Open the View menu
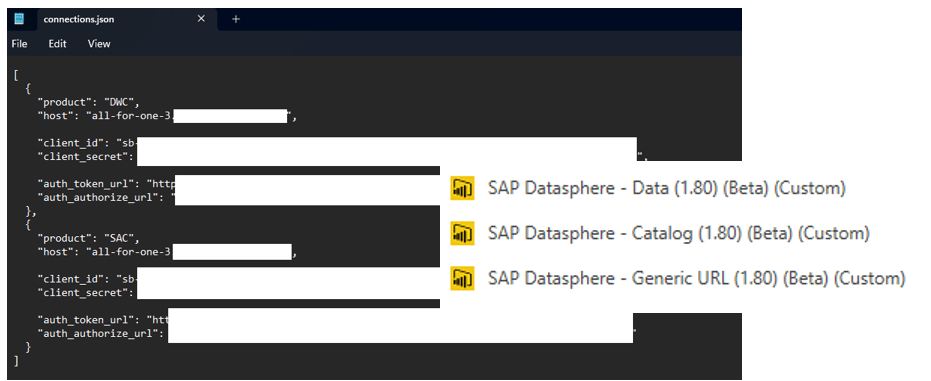The image size is (931, 381). tap(99, 43)
